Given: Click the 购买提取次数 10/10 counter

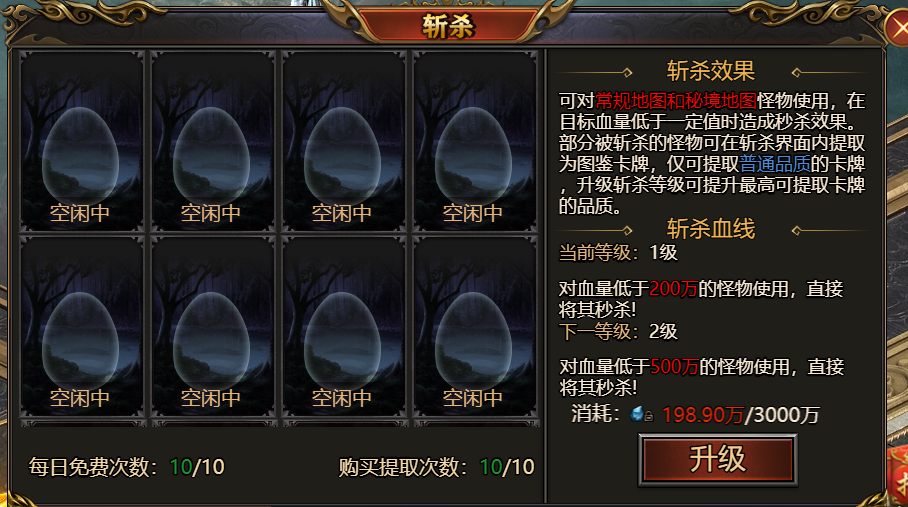Looking at the screenshot, I should pos(437,466).
